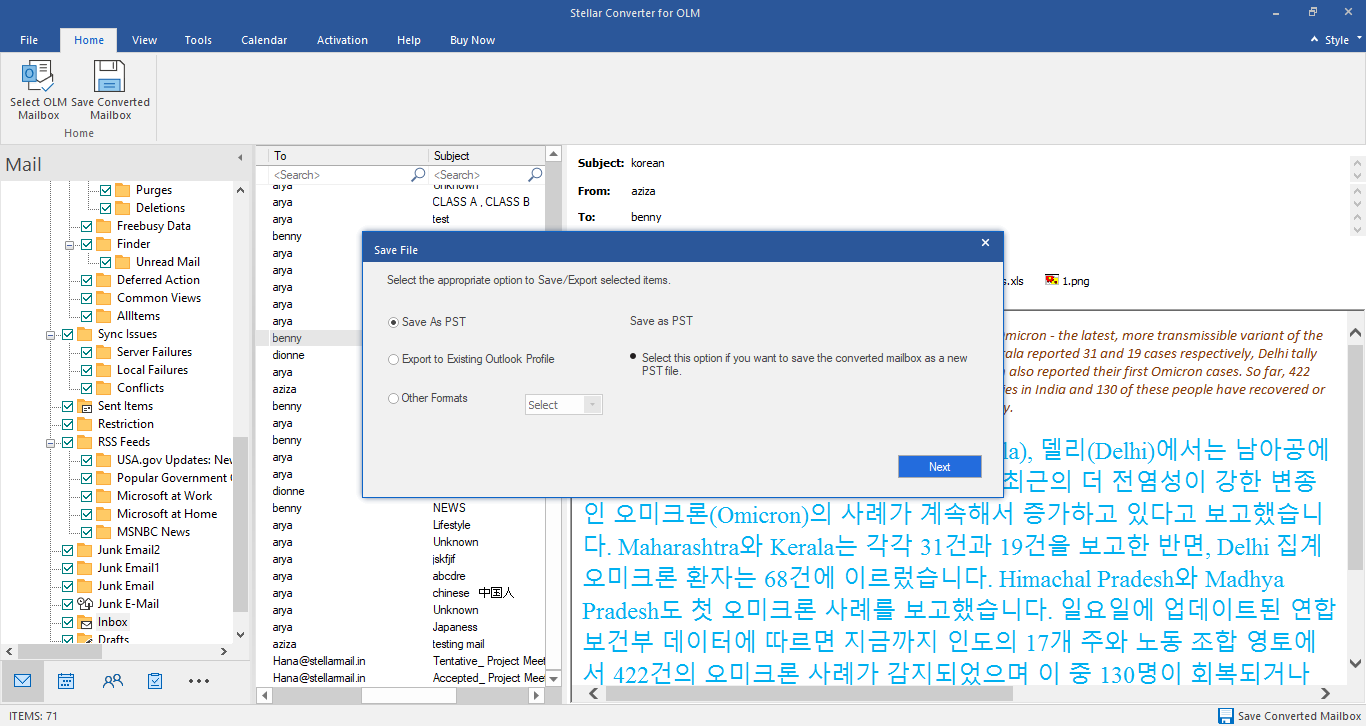
Task: Uncheck the Sent Items folder checkbox
Action: [68, 406]
